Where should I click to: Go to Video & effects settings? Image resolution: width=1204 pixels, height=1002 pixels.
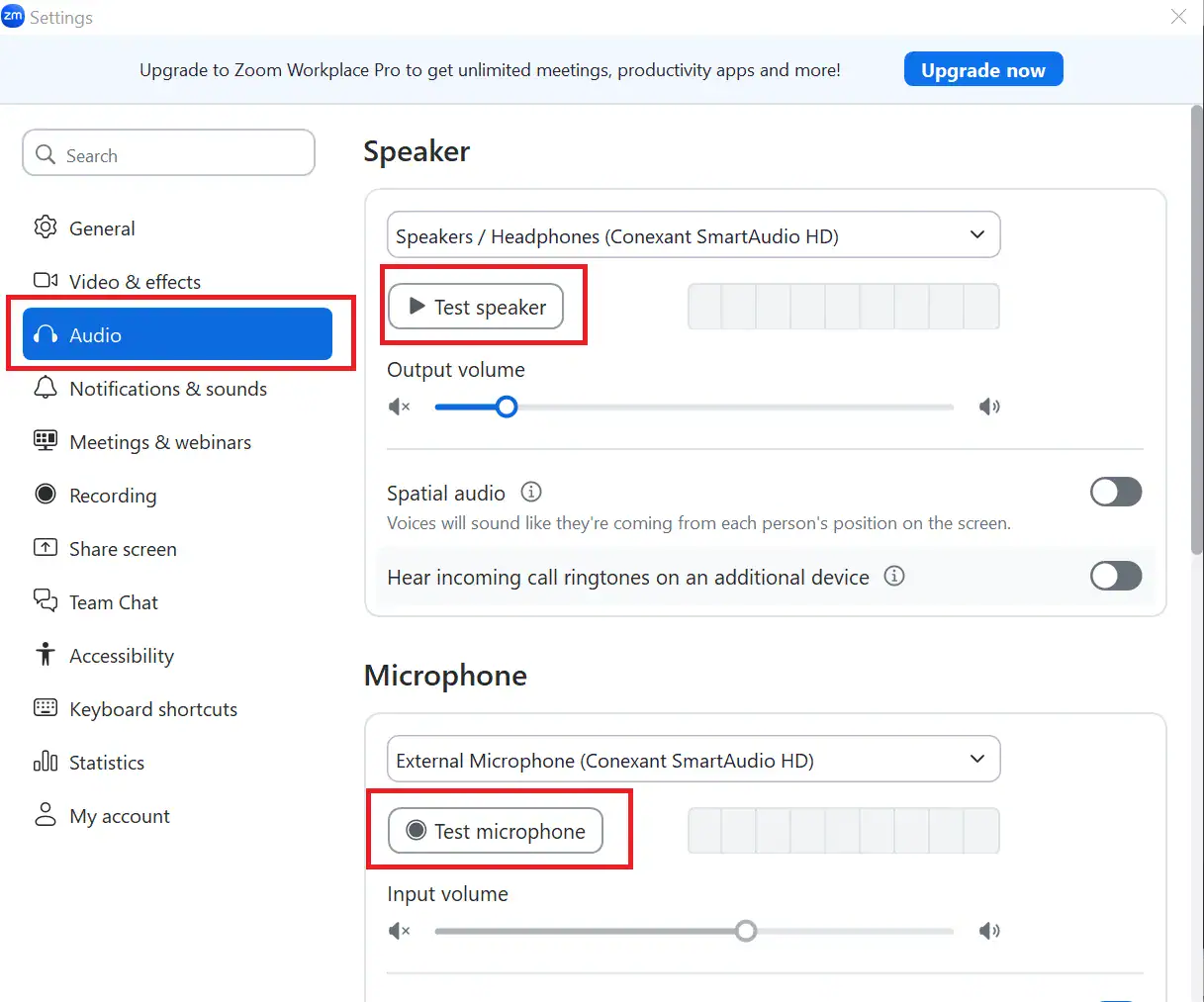point(134,282)
